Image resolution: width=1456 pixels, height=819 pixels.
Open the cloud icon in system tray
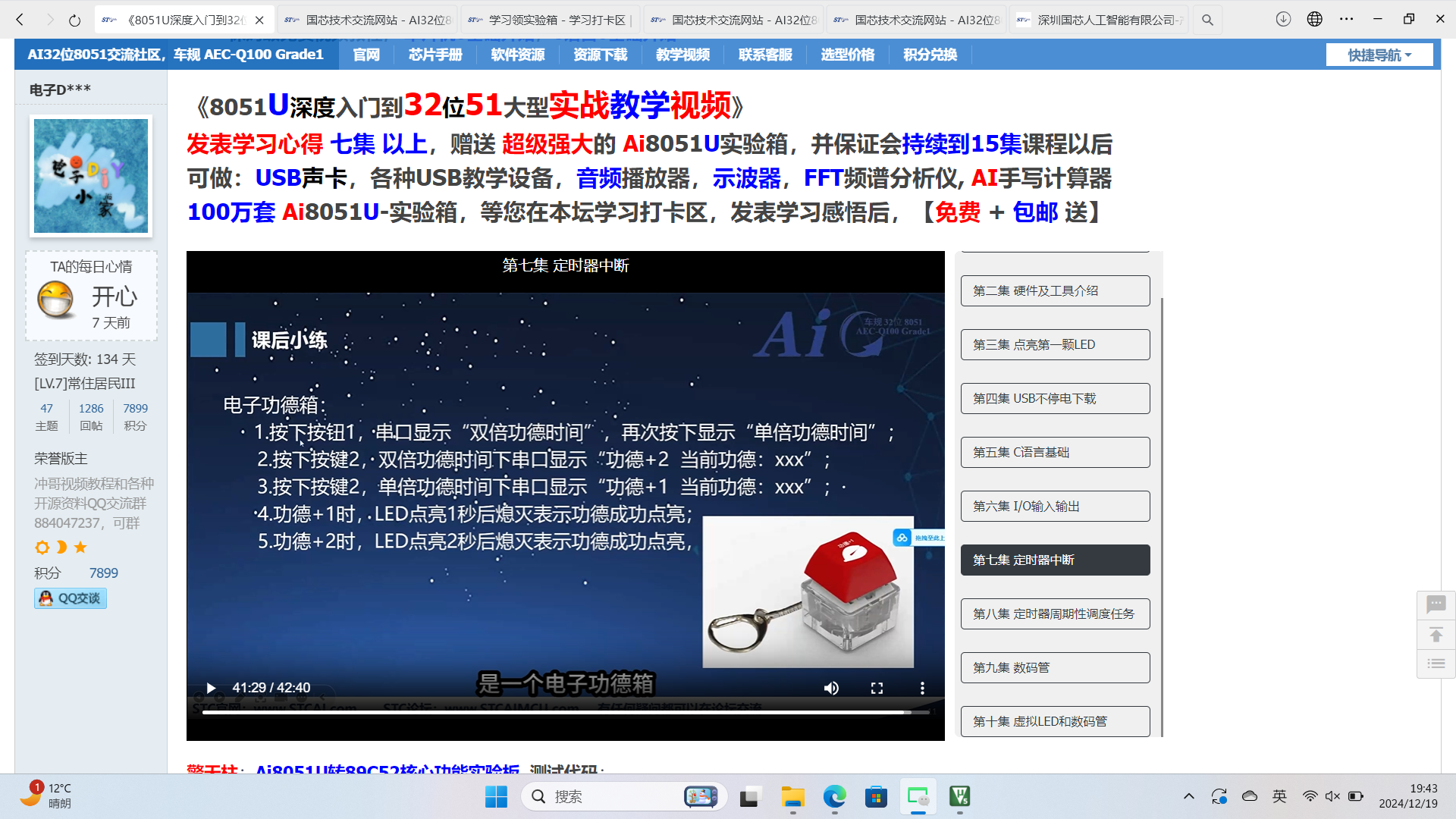pos(1250,796)
